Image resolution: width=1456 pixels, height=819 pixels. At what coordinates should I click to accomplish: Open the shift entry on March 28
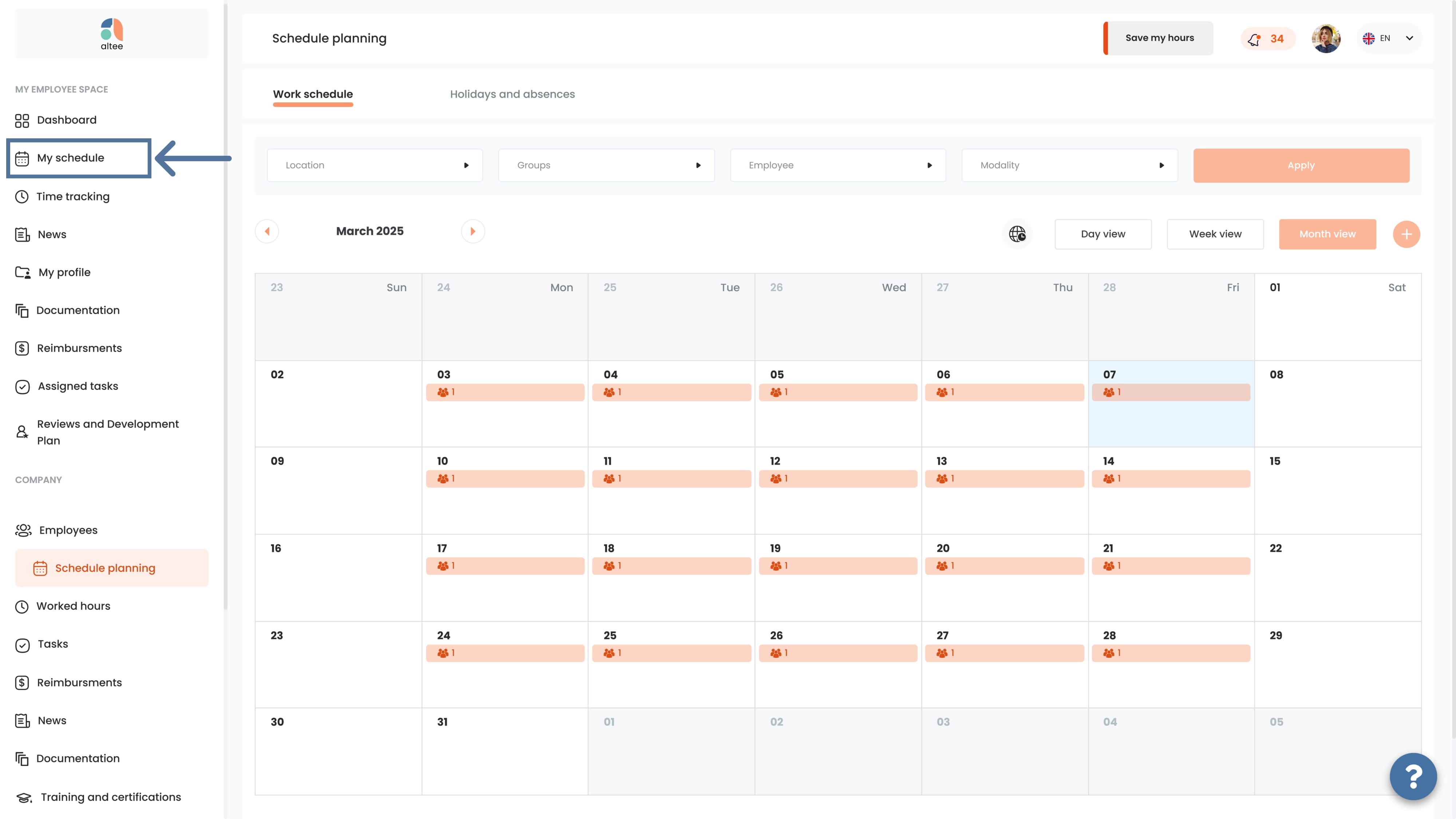point(1171,653)
